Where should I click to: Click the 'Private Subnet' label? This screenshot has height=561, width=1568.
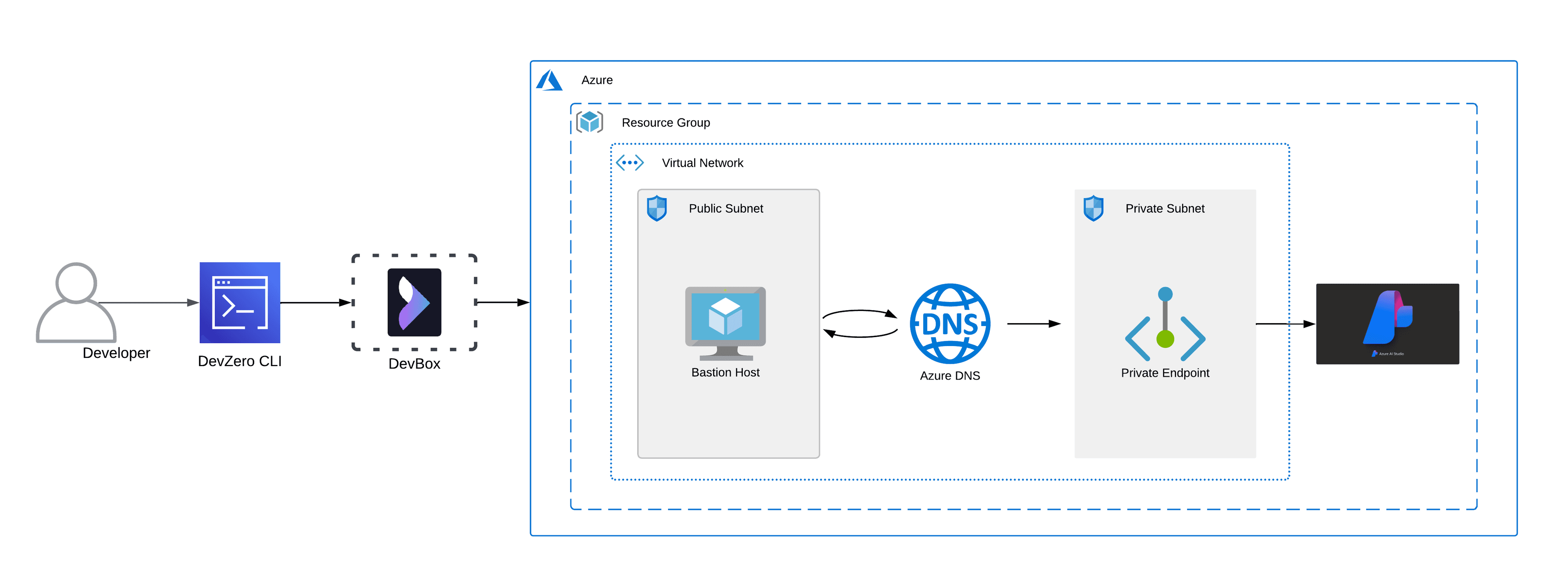click(1165, 208)
